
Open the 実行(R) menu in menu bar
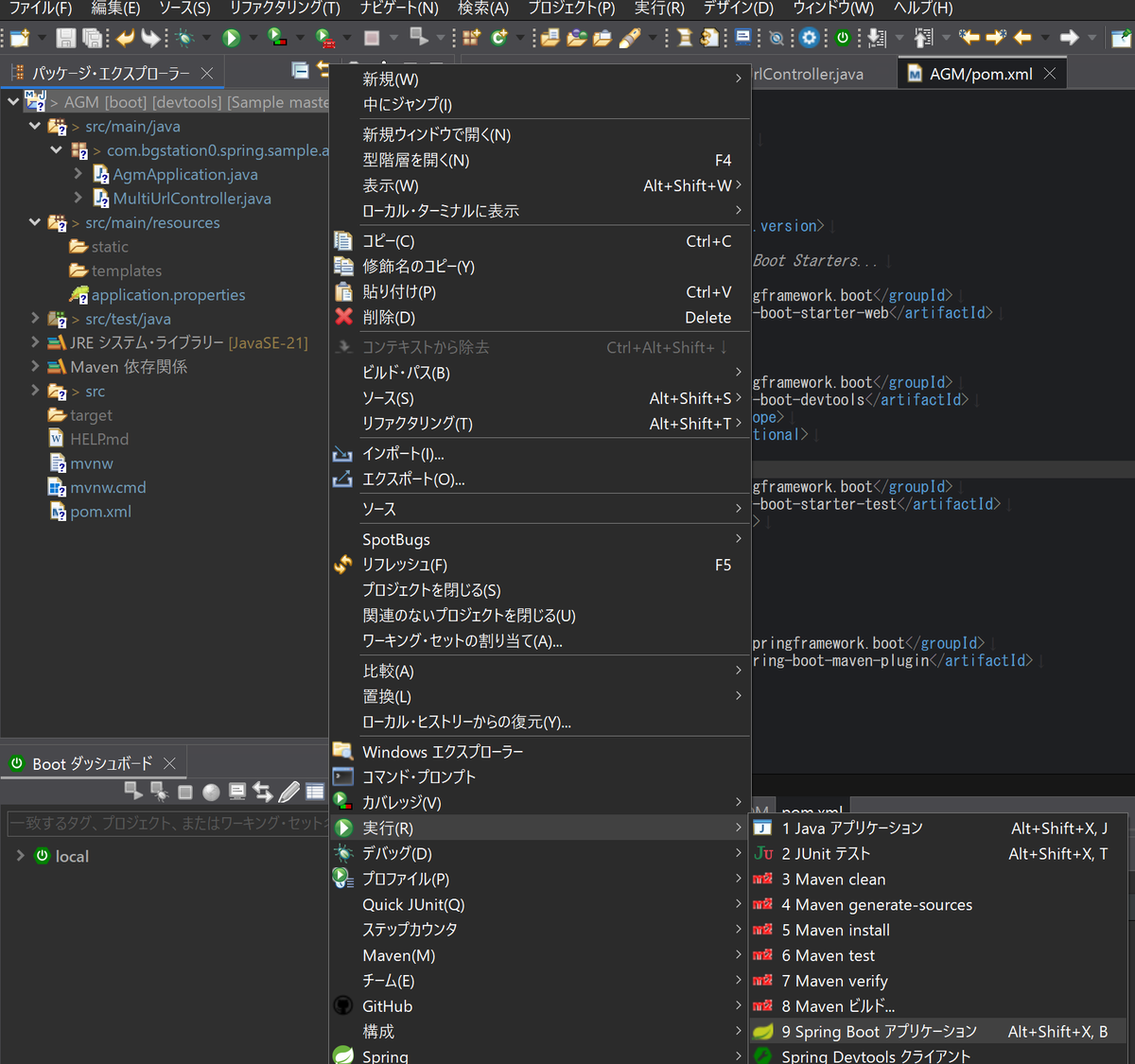(659, 9)
